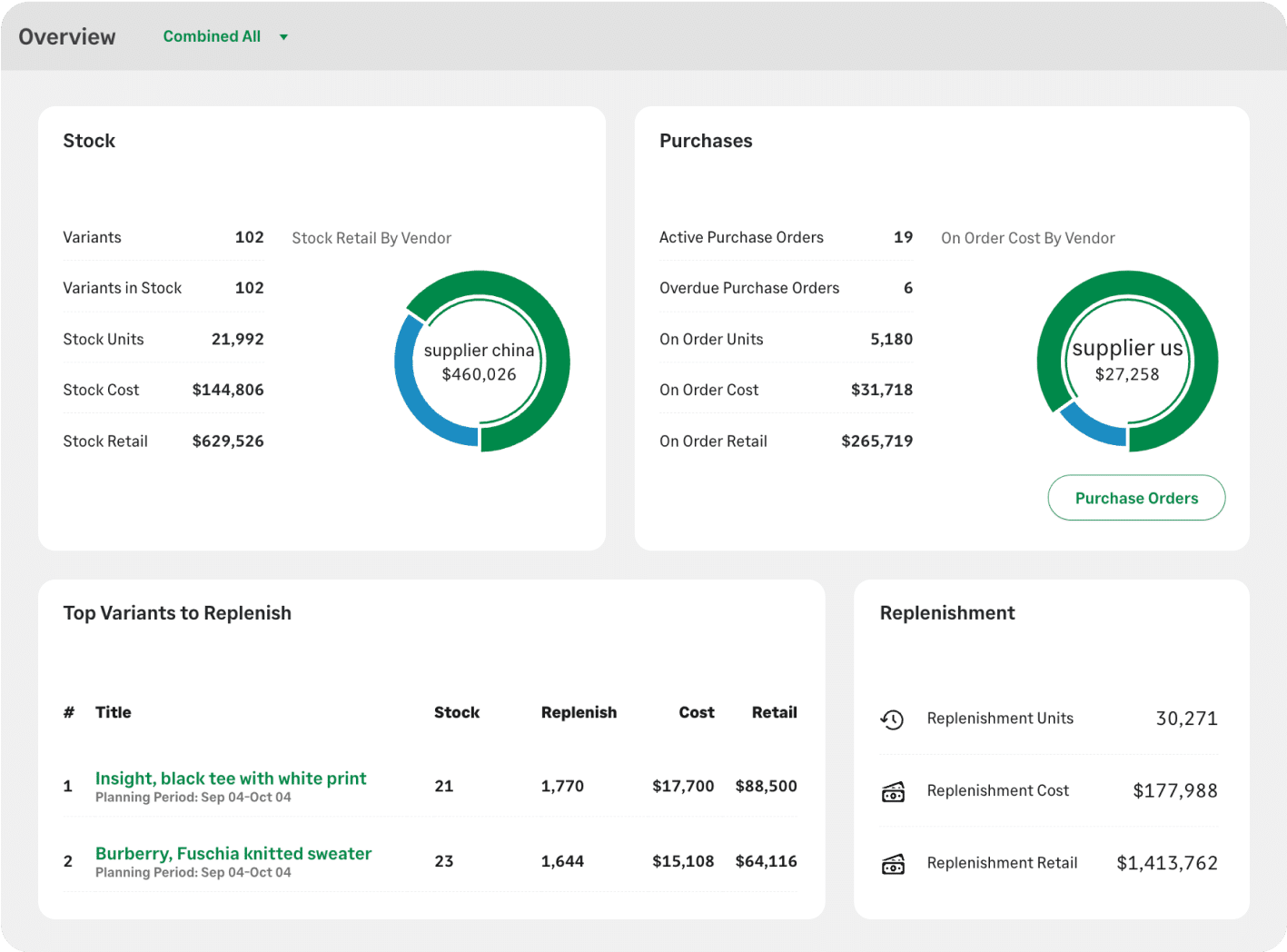Viewport: 1287px width, 952px height.
Task: Click the On Order Cost By Vendor title
Action: (x=1028, y=238)
